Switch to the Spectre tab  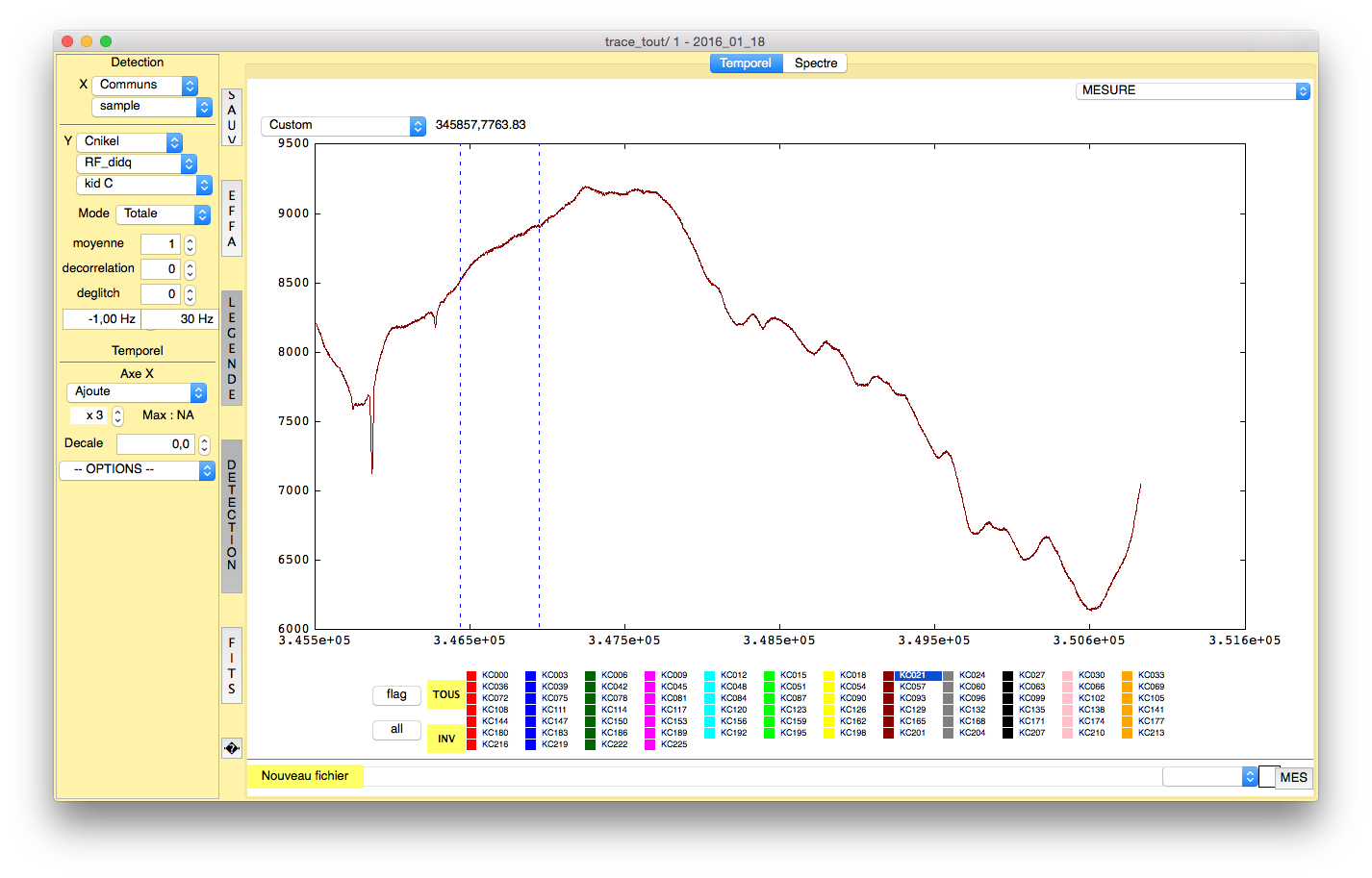815,63
